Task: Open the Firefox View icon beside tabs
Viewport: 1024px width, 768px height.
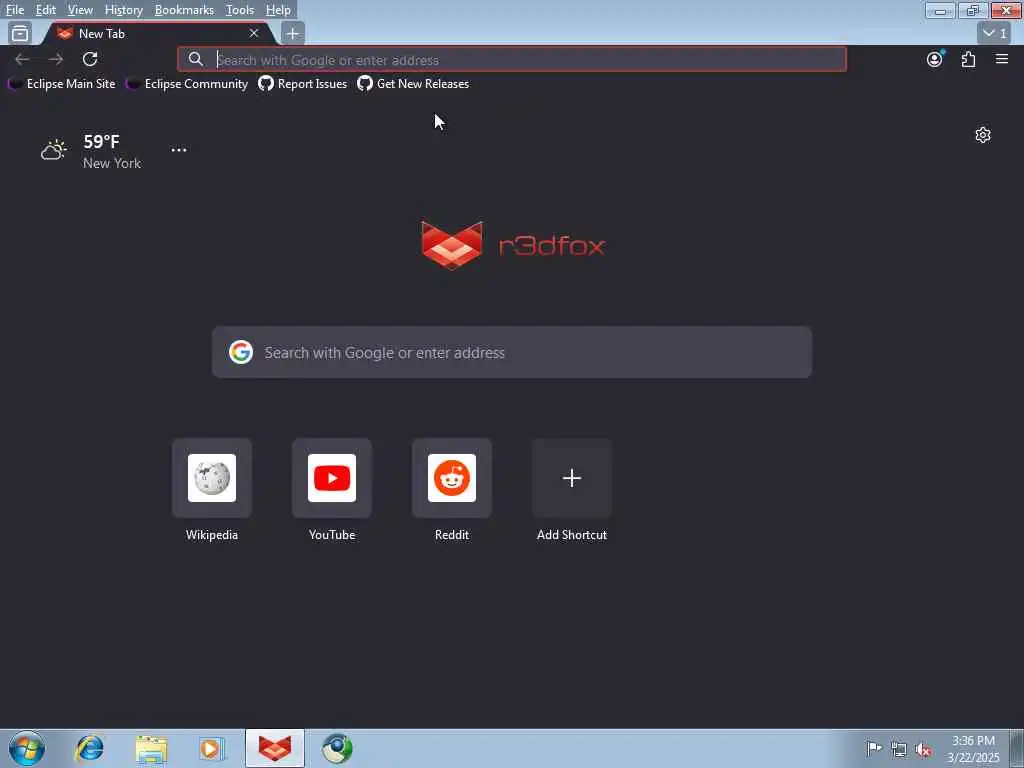Action: point(20,33)
